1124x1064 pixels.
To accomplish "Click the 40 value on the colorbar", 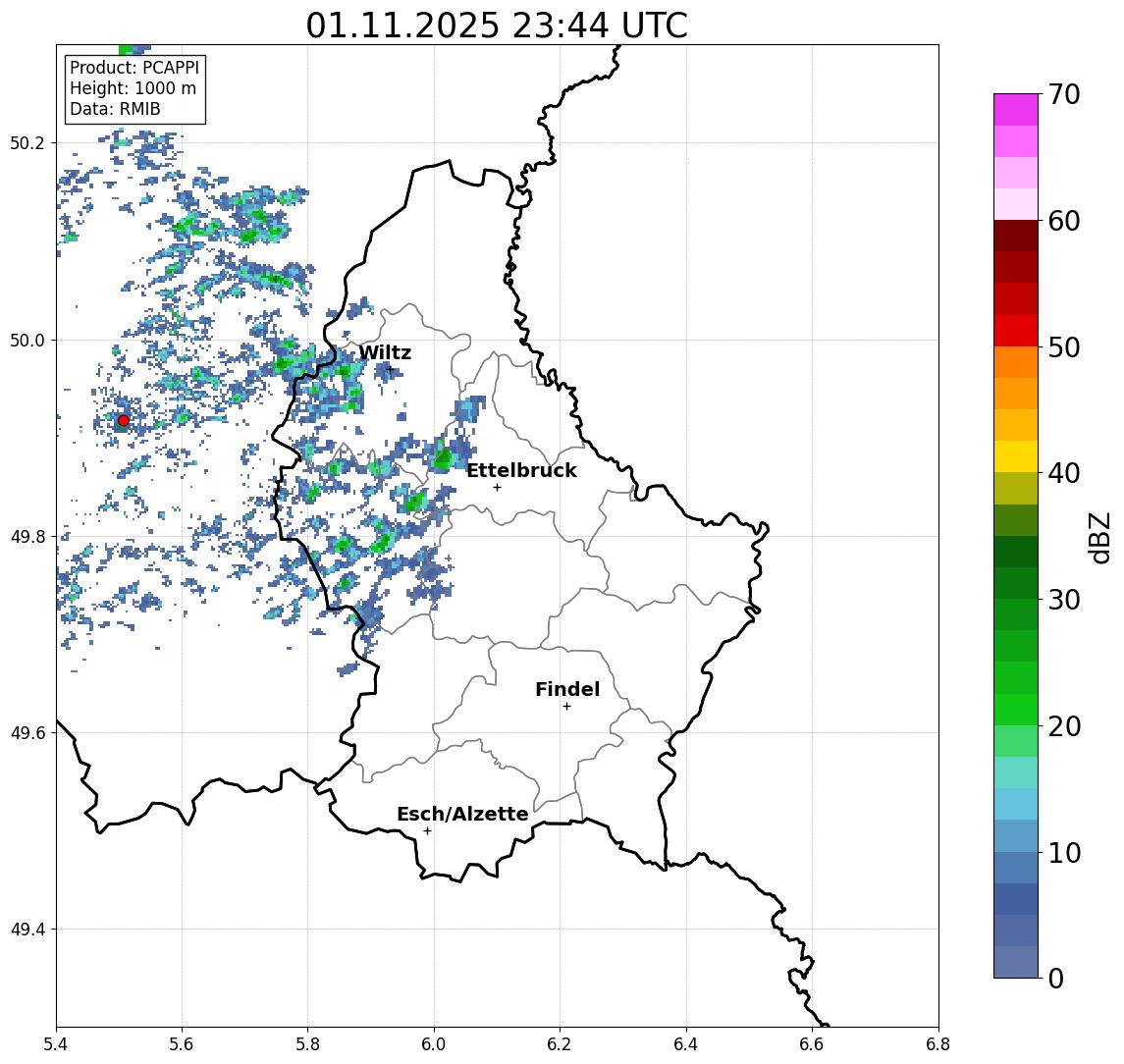I will [x=1064, y=473].
